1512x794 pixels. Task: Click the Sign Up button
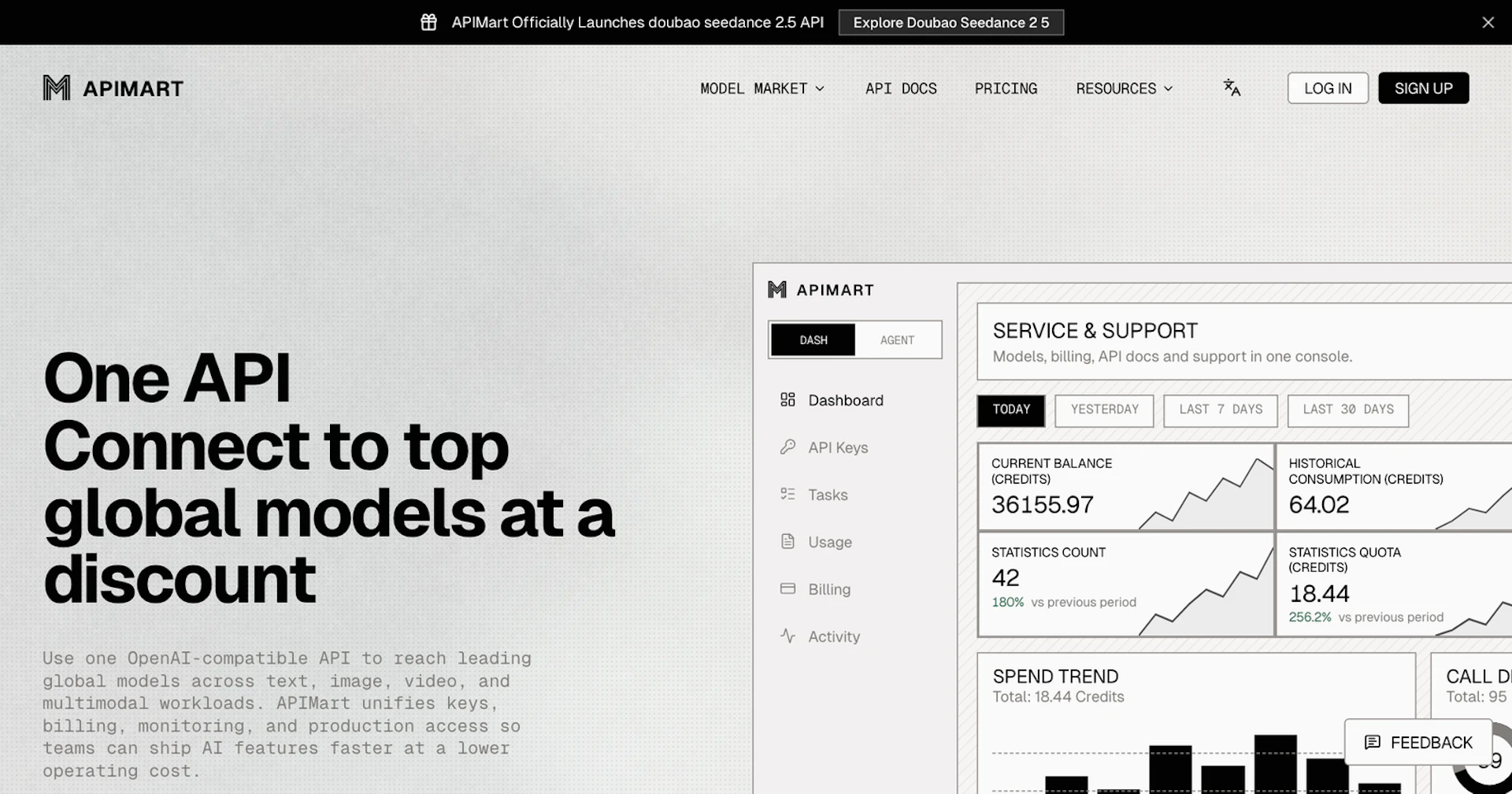tap(1423, 88)
